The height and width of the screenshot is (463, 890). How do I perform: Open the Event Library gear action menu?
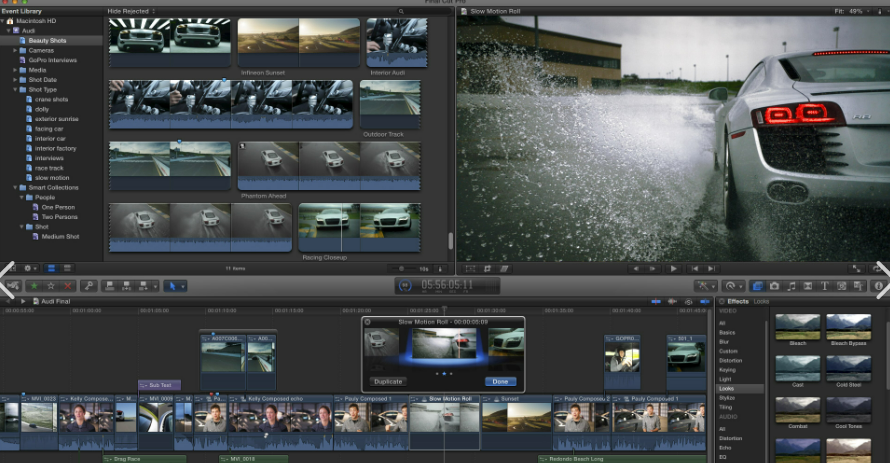pyautogui.click(x=30, y=268)
